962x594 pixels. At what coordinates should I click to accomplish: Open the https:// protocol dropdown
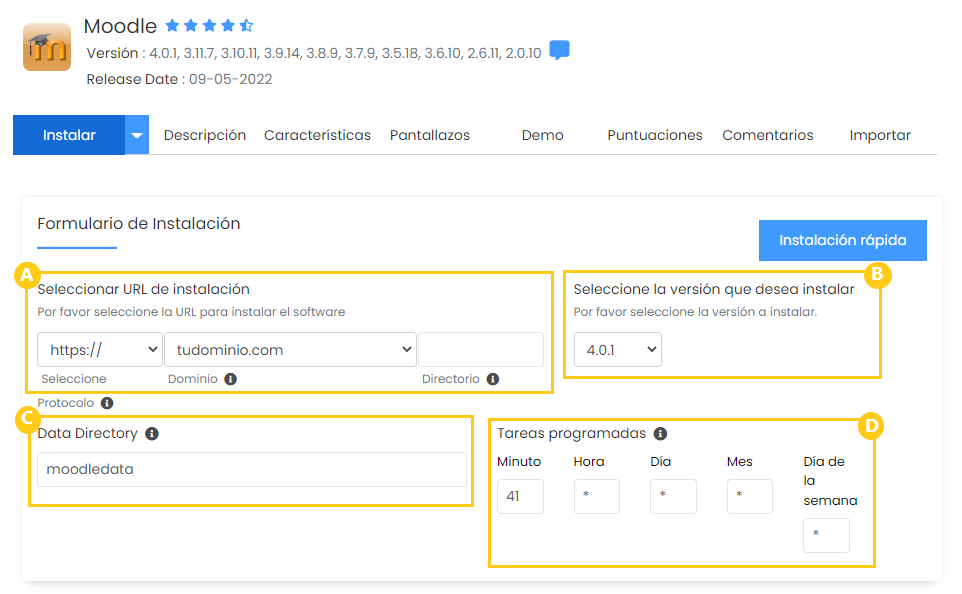pos(100,350)
